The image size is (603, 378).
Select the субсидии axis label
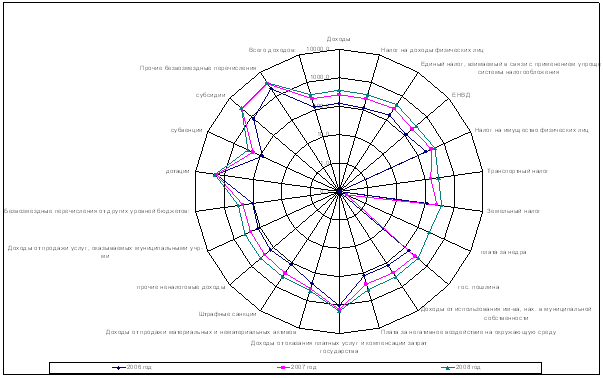pyautogui.click(x=210, y=95)
